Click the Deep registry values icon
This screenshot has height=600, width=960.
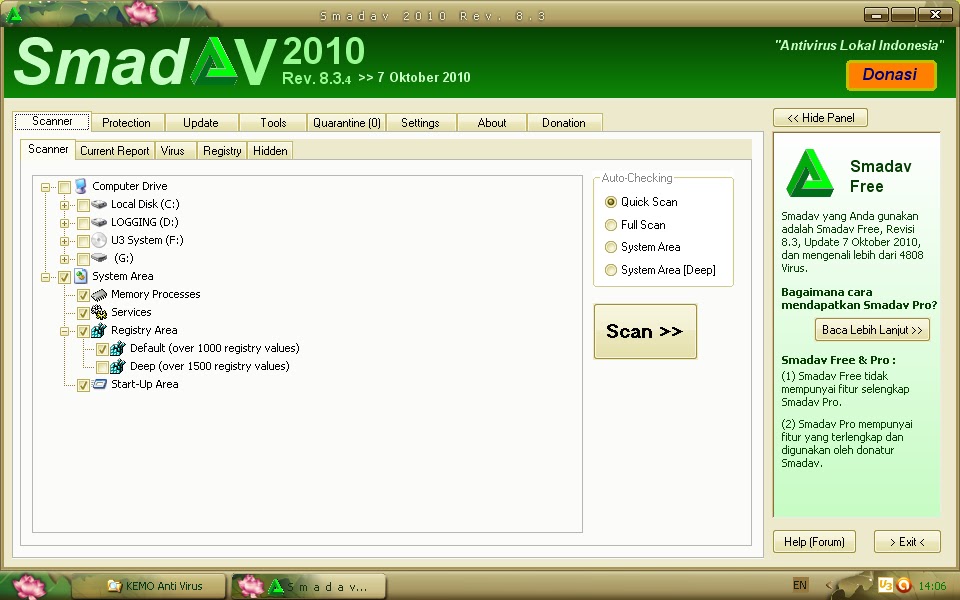pyautogui.click(x=118, y=366)
